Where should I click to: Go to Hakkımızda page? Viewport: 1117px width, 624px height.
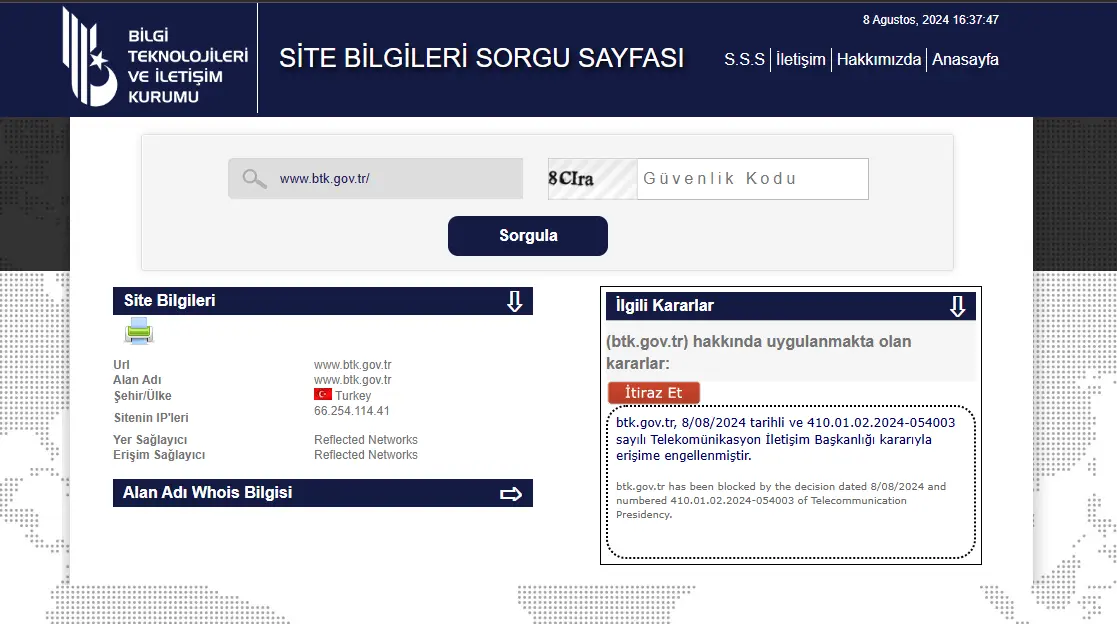tap(879, 59)
